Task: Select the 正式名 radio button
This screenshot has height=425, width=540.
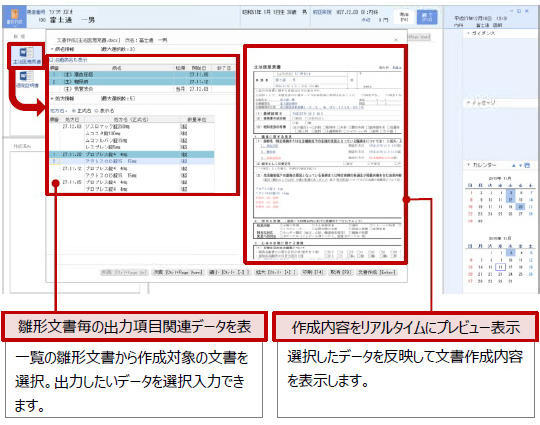Action: click(74, 111)
